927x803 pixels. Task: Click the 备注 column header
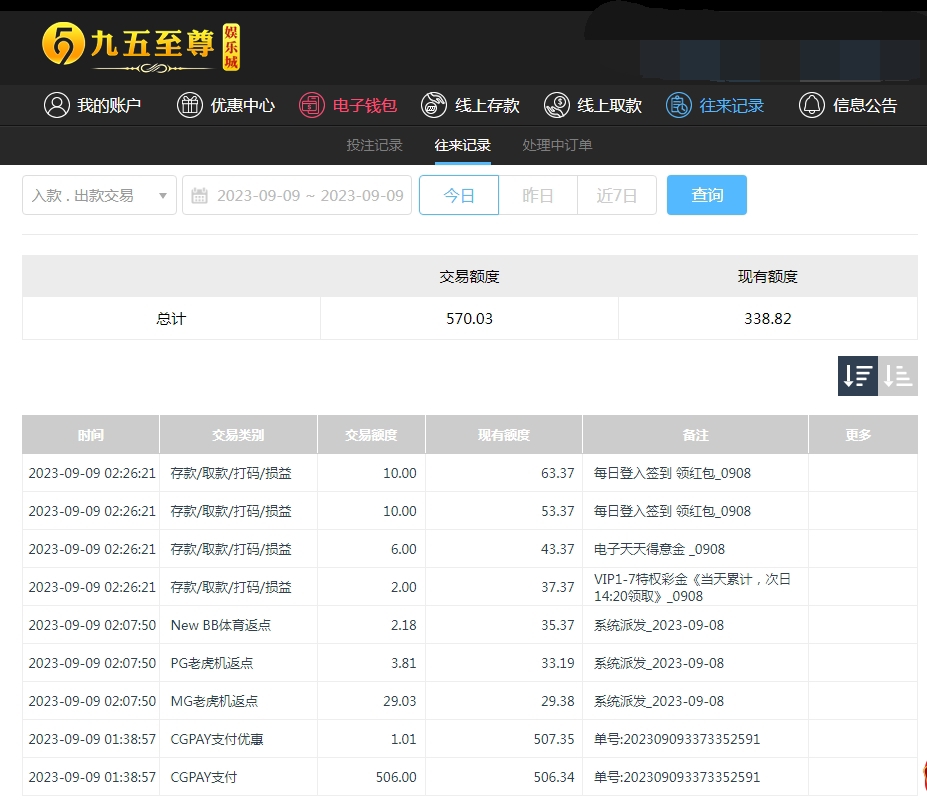tap(695, 435)
